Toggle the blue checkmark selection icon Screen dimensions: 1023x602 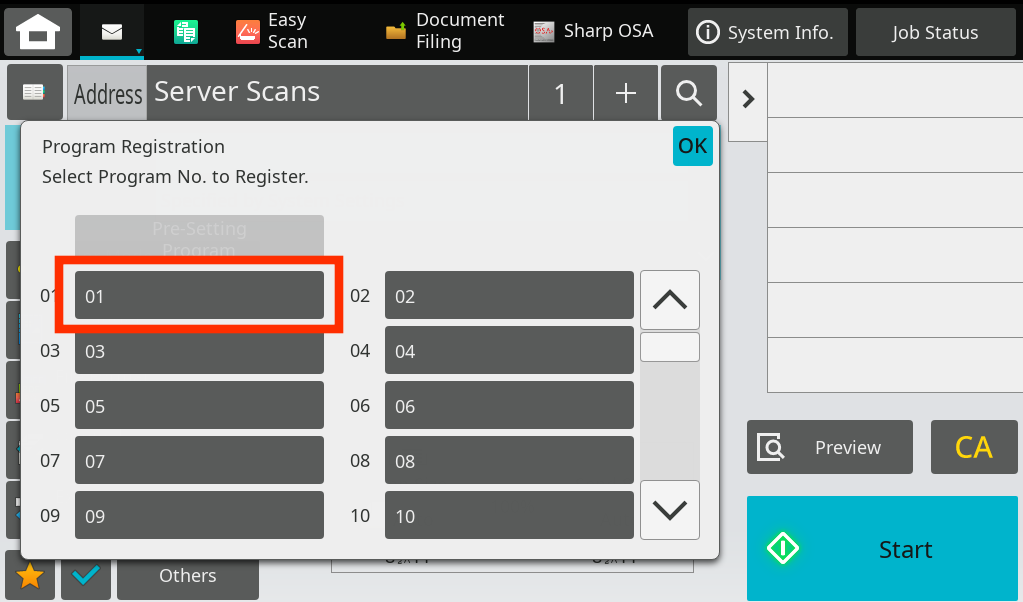pyautogui.click(x=85, y=576)
